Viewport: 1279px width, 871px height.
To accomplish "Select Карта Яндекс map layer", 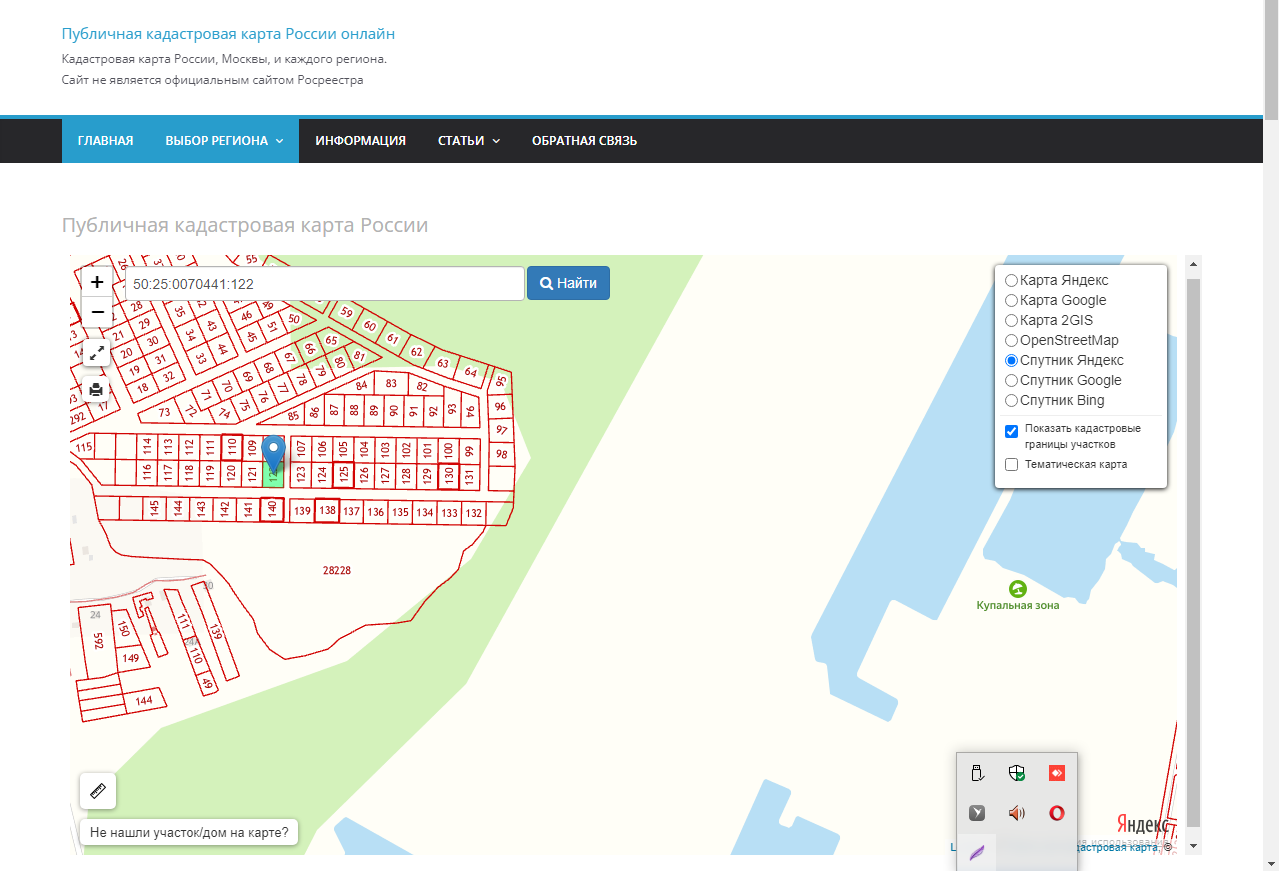I will coord(1012,281).
